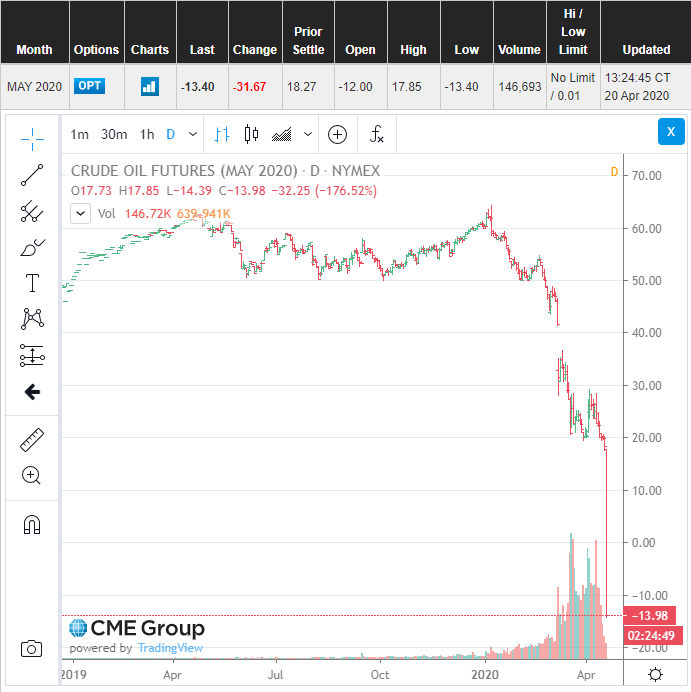The image size is (691, 692).
Task: Select the trend line drawing tool
Action: 32,175
